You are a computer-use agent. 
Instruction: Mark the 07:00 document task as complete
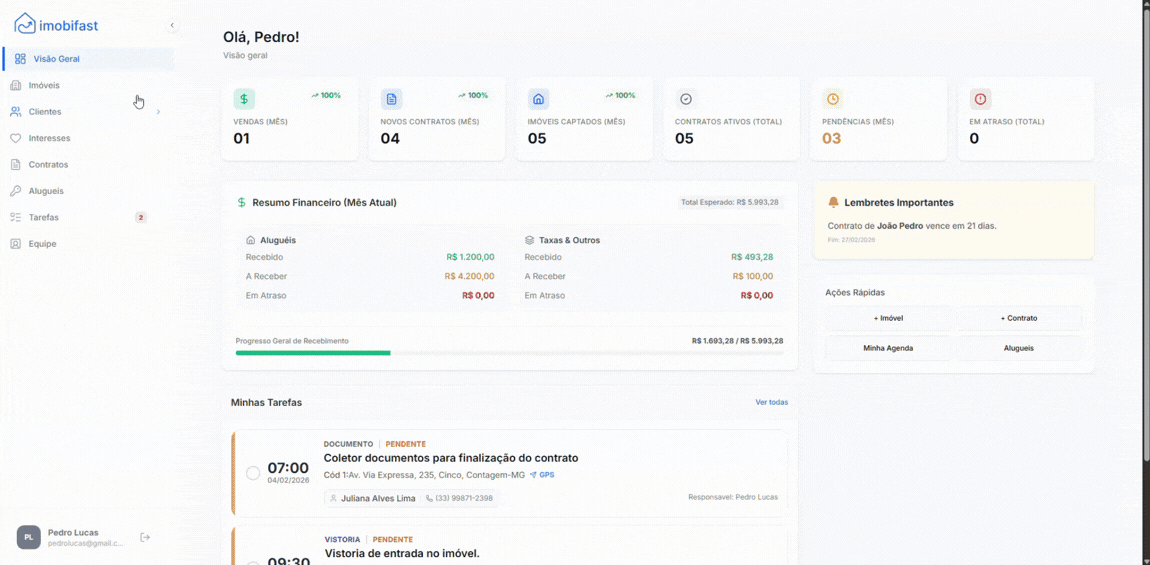tap(253, 473)
